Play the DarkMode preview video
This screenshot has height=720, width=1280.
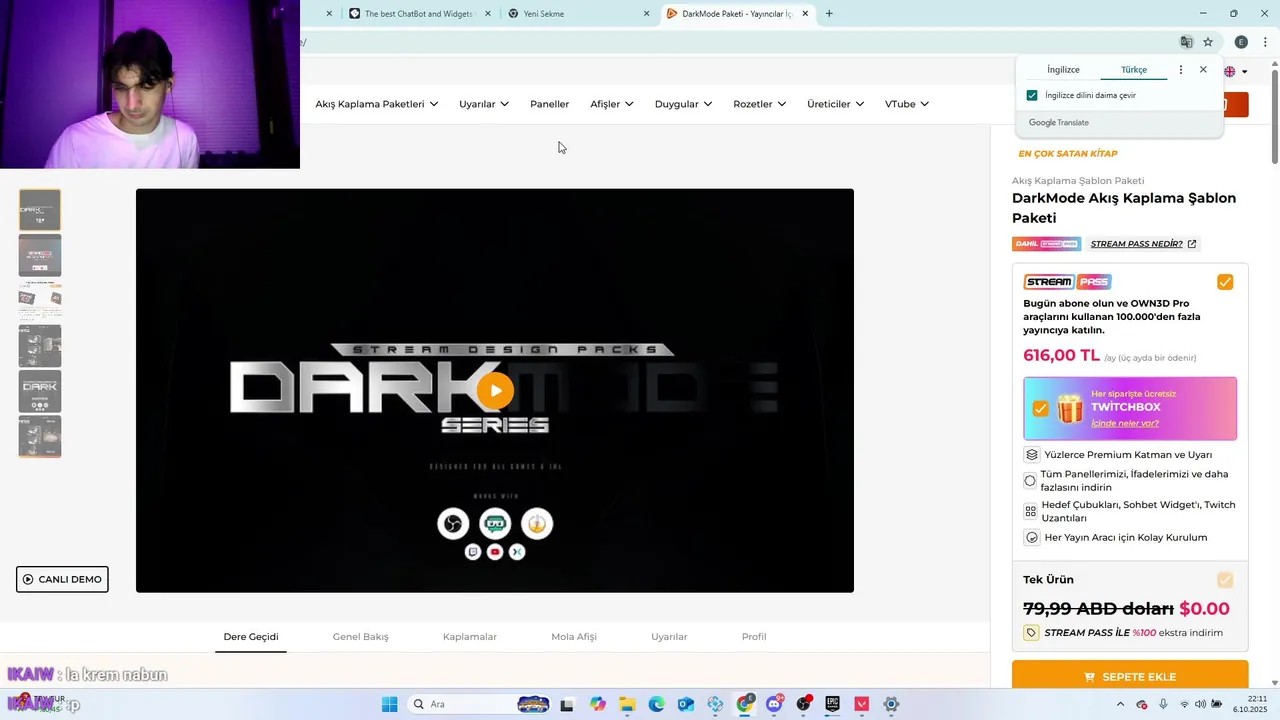(x=495, y=390)
